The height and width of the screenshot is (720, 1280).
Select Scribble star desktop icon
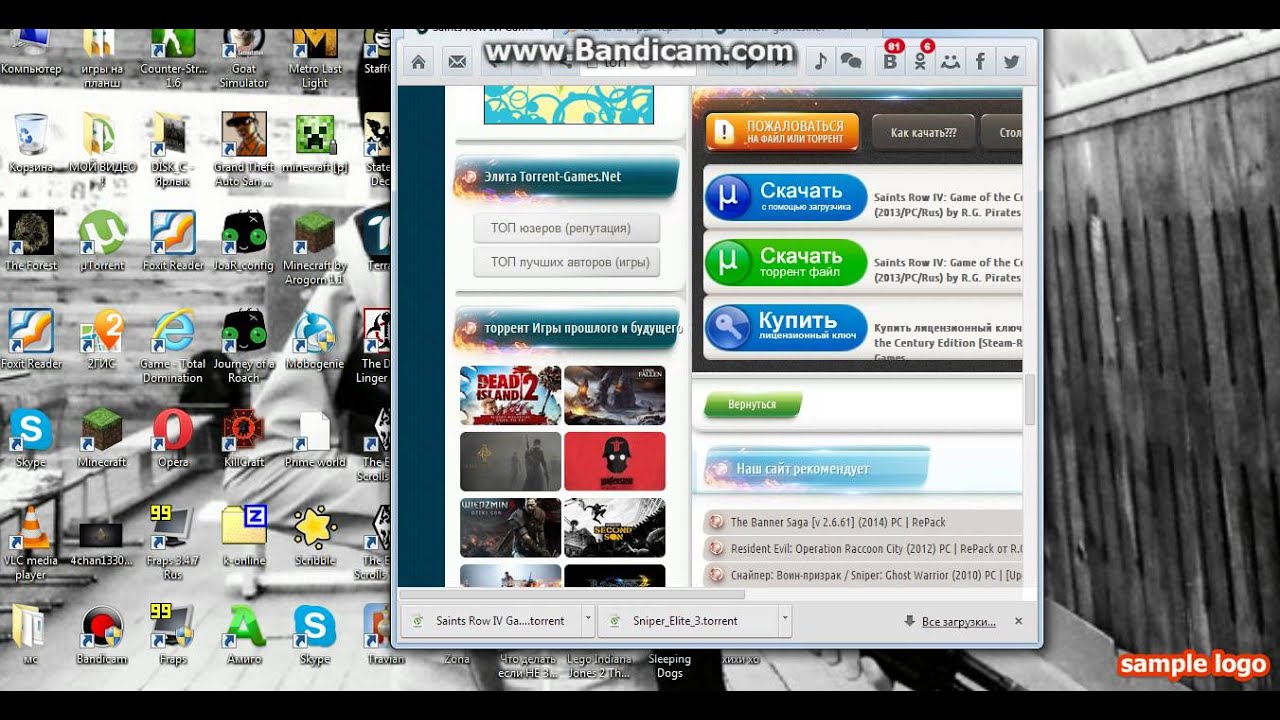[315, 535]
